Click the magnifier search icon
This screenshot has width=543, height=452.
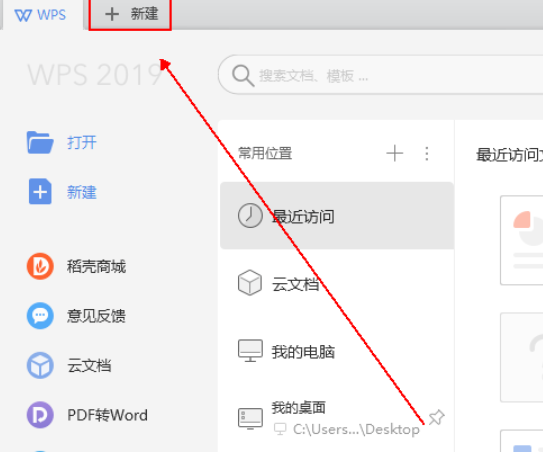243,75
